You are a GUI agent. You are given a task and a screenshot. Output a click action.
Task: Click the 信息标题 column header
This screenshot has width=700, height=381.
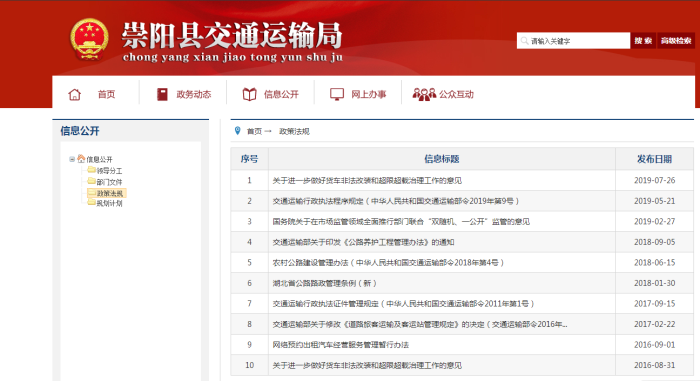(x=442, y=159)
